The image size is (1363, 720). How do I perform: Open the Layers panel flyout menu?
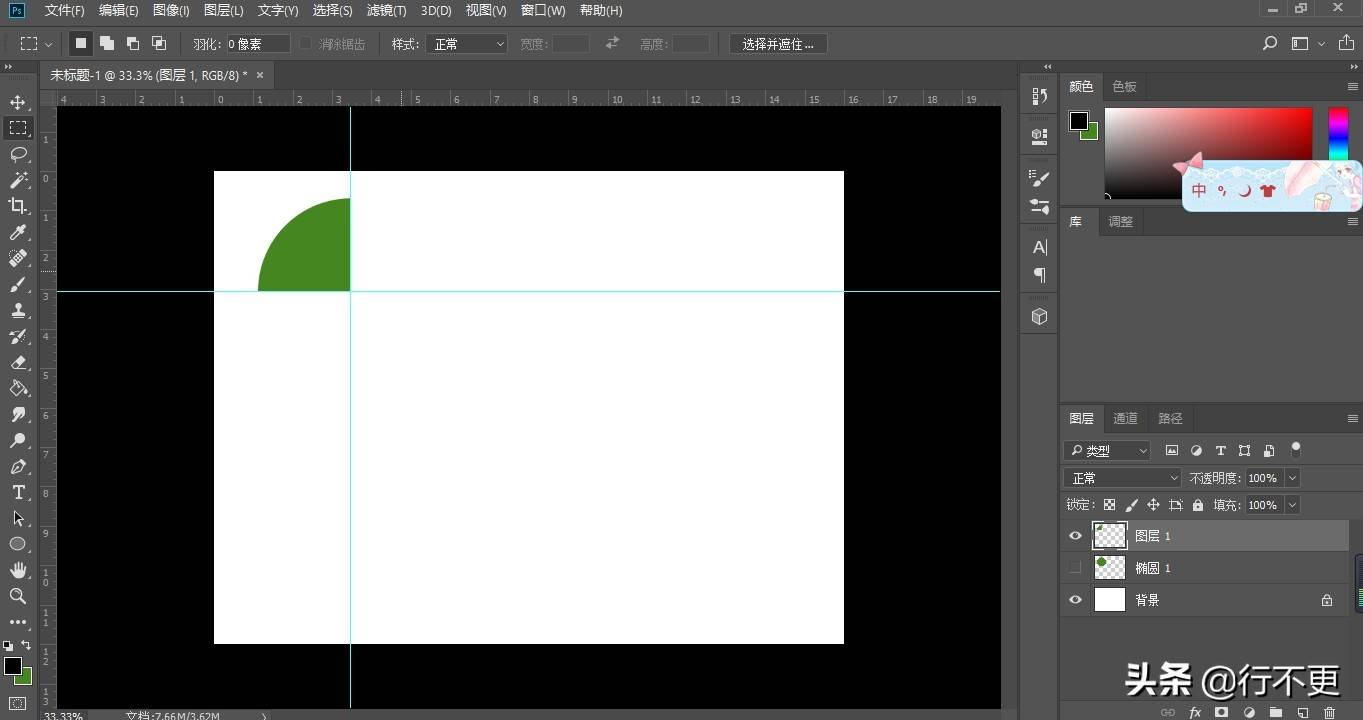pyautogui.click(x=1352, y=419)
